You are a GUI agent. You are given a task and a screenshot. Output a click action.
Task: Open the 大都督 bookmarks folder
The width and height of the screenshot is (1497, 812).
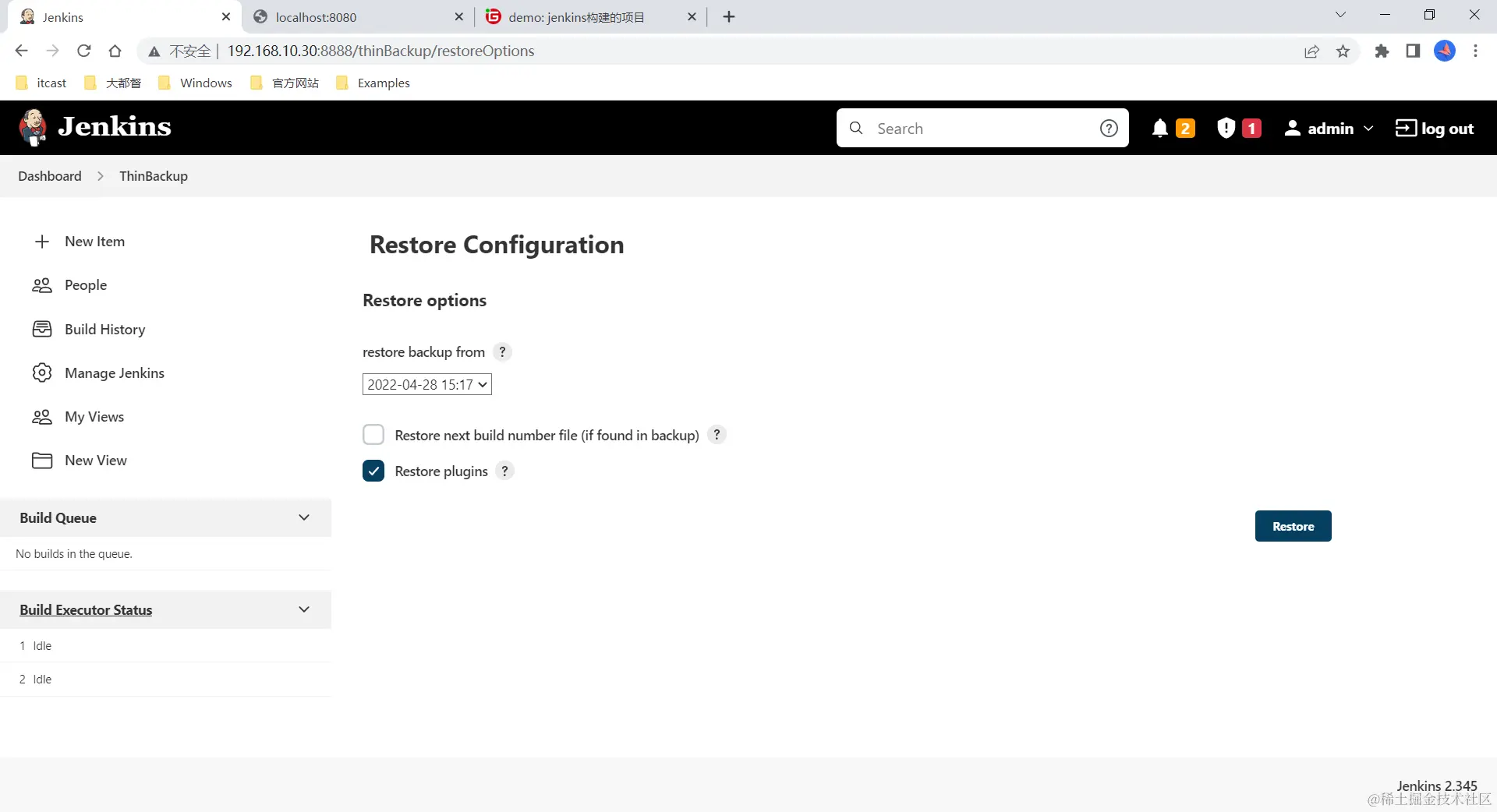click(x=113, y=83)
